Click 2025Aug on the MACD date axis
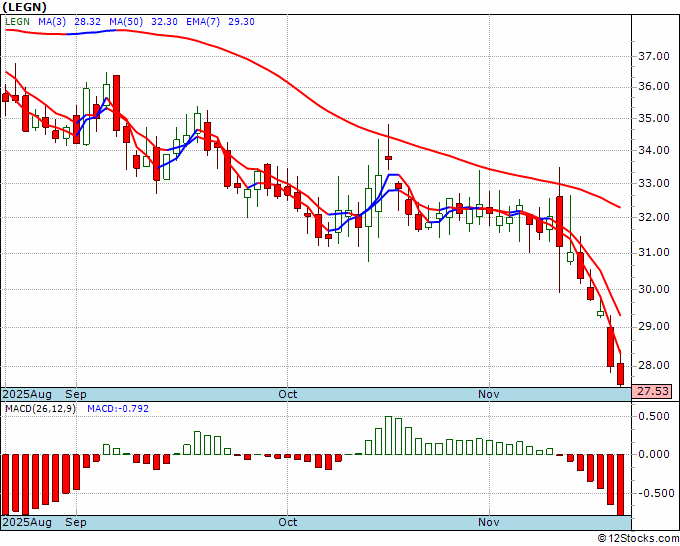The height and width of the screenshot is (546, 680). pyautogui.click(x=27, y=522)
